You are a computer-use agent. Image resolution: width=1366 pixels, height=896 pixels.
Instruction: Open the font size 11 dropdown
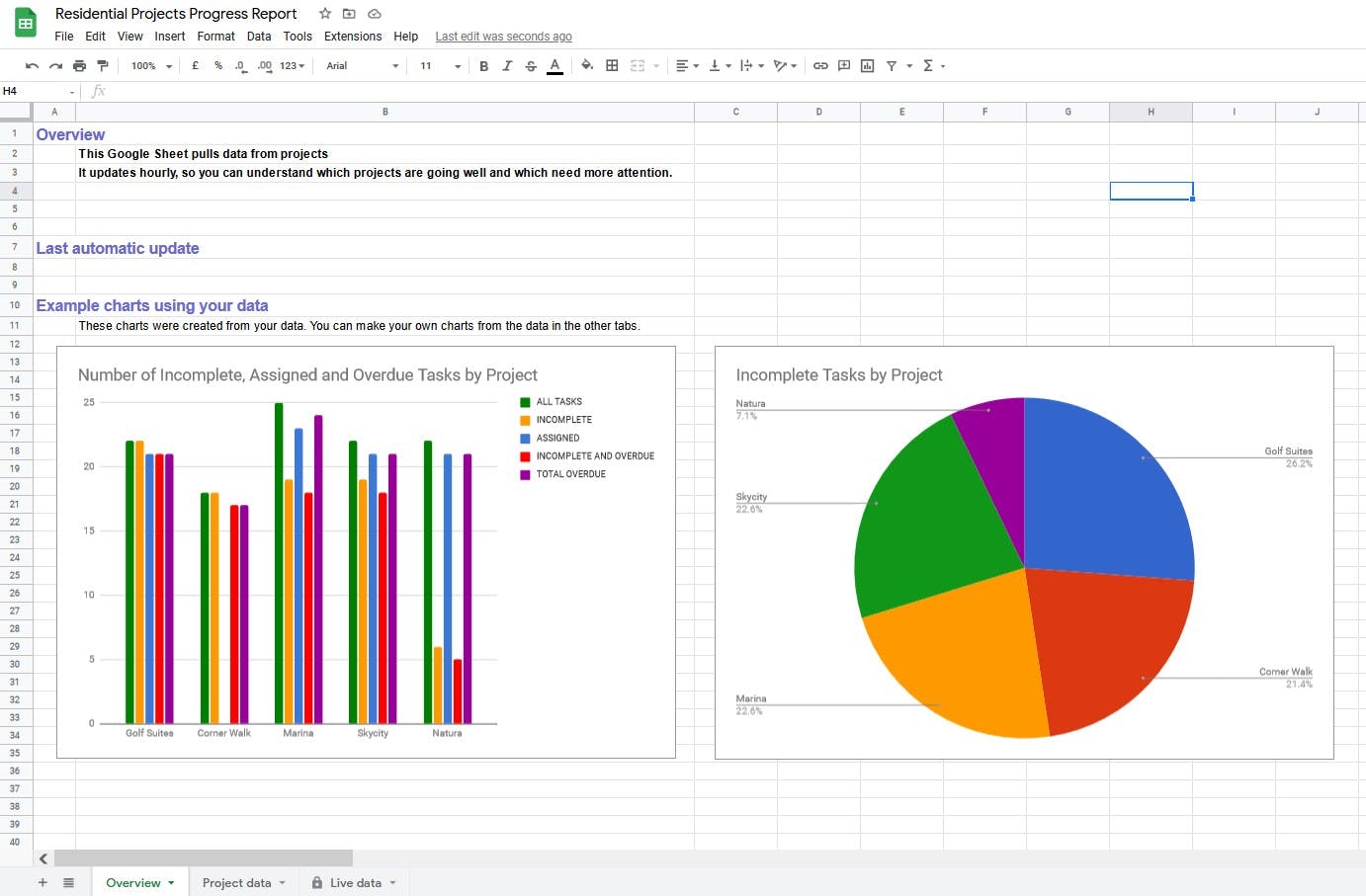[440, 66]
